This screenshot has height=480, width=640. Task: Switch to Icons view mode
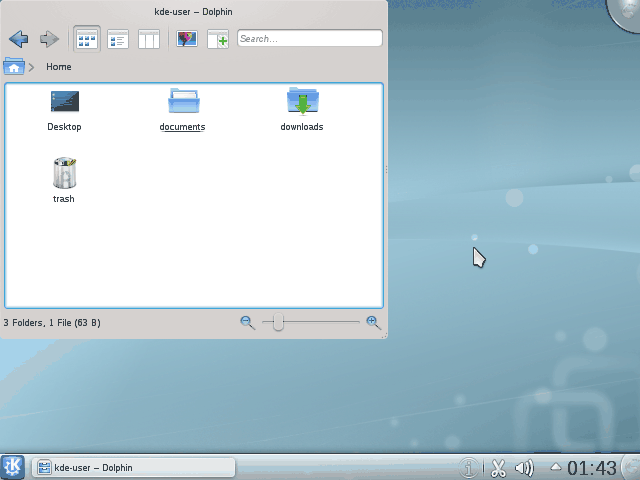(x=87, y=39)
